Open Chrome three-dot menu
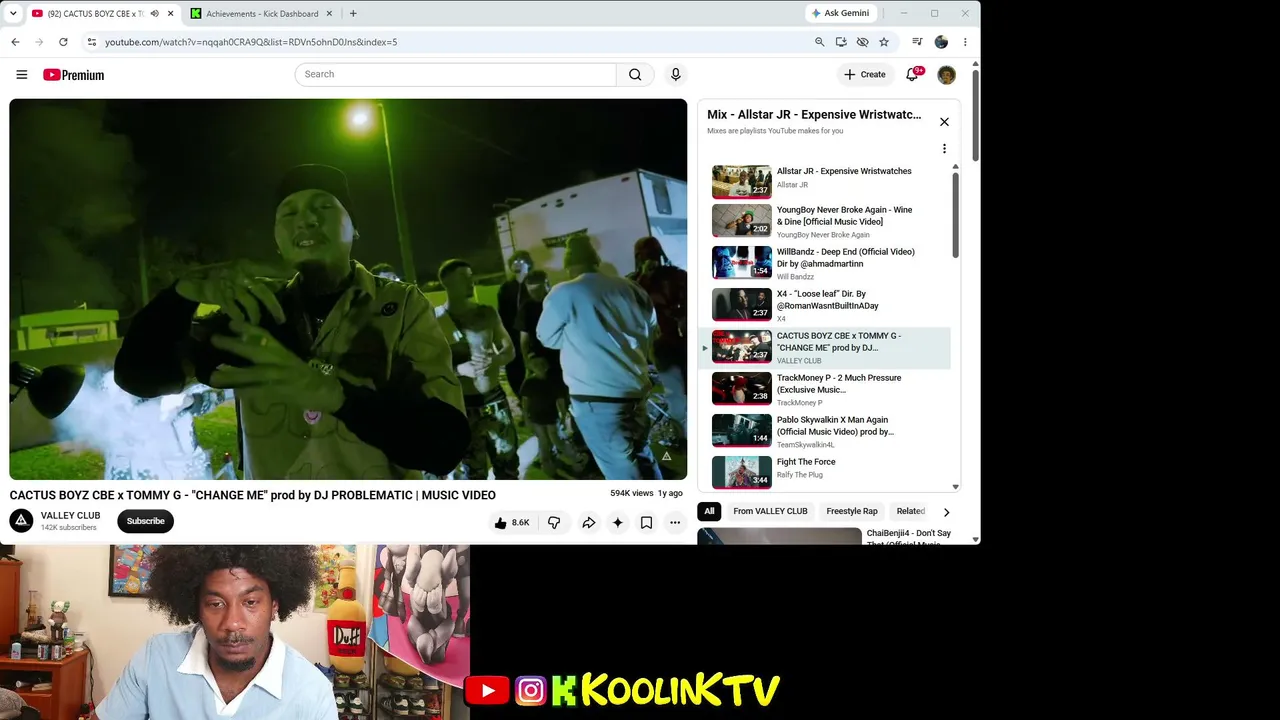 pyautogui.click(x=965, y=42)
